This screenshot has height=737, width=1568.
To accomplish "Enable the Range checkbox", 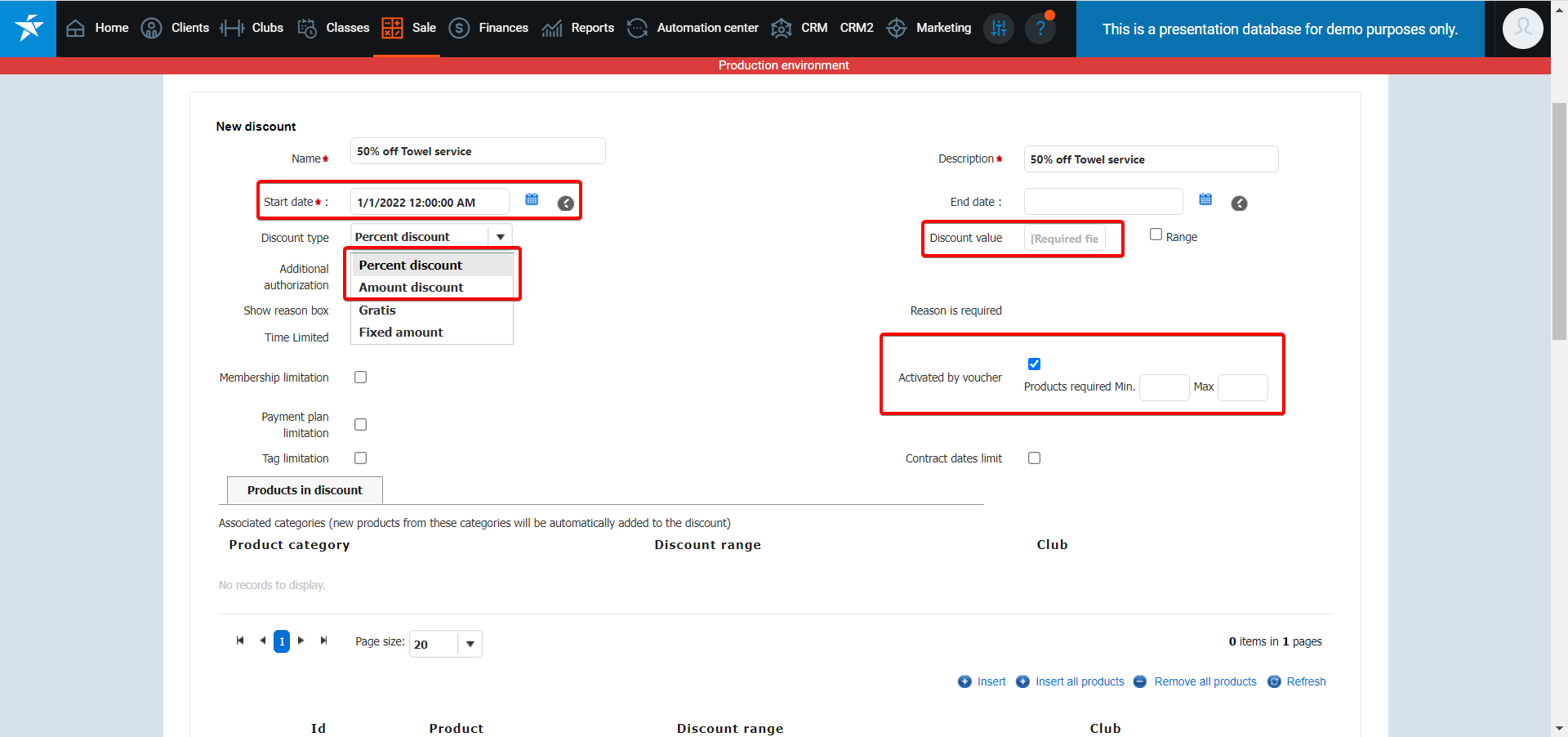I will point(1156,234).
